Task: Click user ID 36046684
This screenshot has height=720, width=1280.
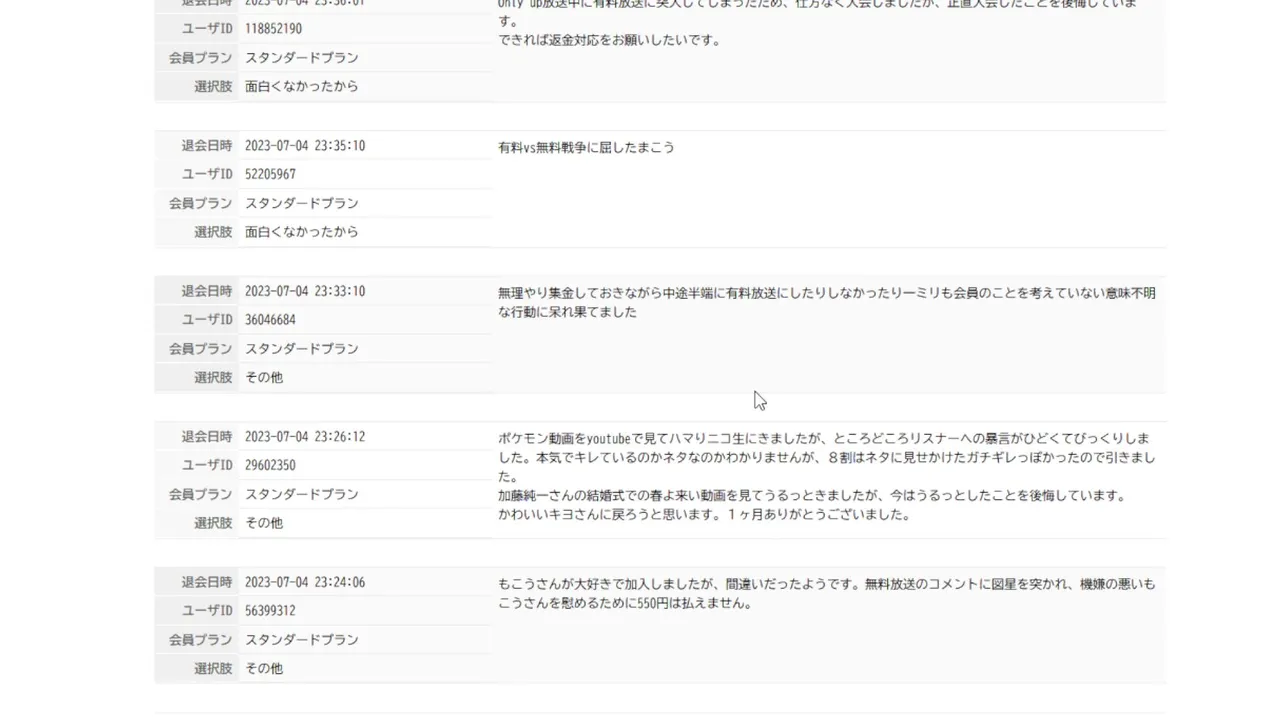Action: coord(270,320)
